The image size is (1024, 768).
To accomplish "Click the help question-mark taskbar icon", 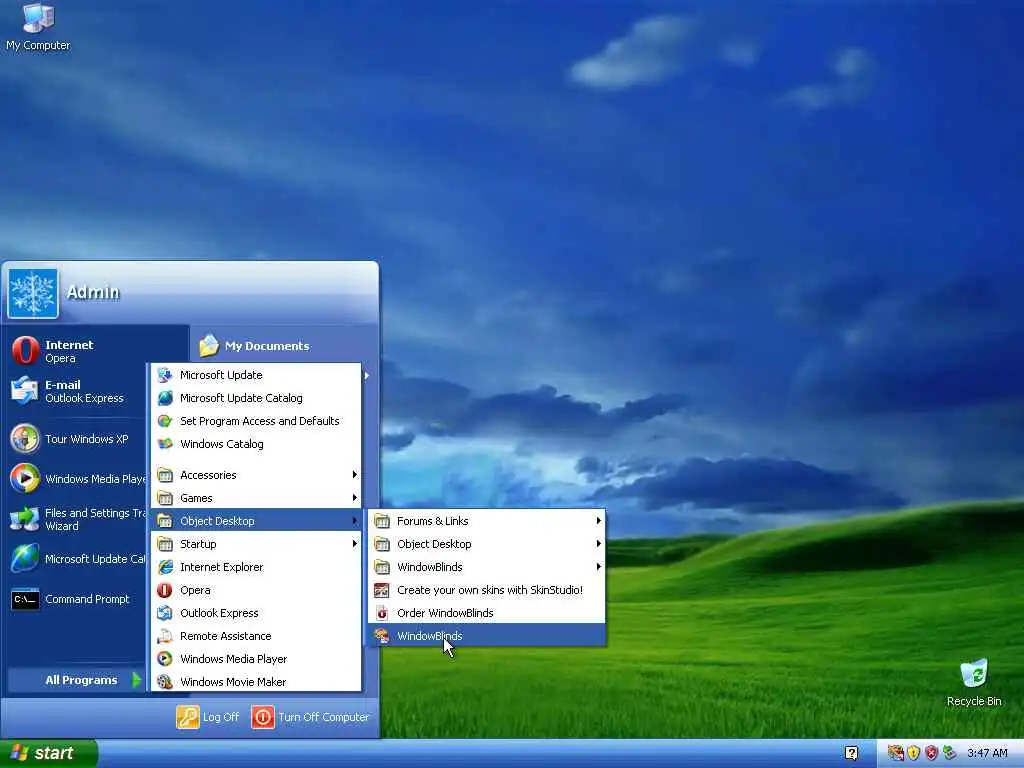I will click(x=851, y=753).
